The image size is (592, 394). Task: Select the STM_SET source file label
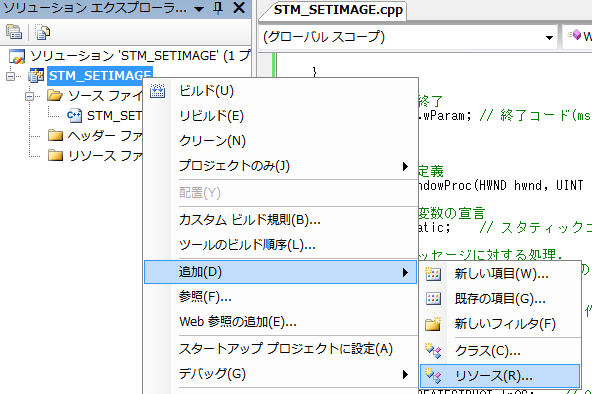point(114,115)
